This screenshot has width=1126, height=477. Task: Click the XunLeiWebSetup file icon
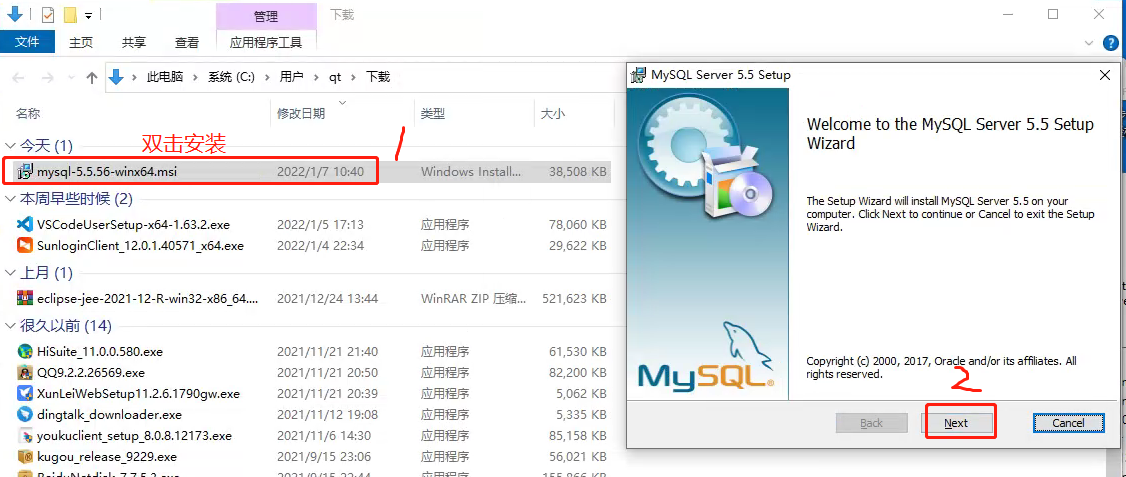[x=25, y=394]
